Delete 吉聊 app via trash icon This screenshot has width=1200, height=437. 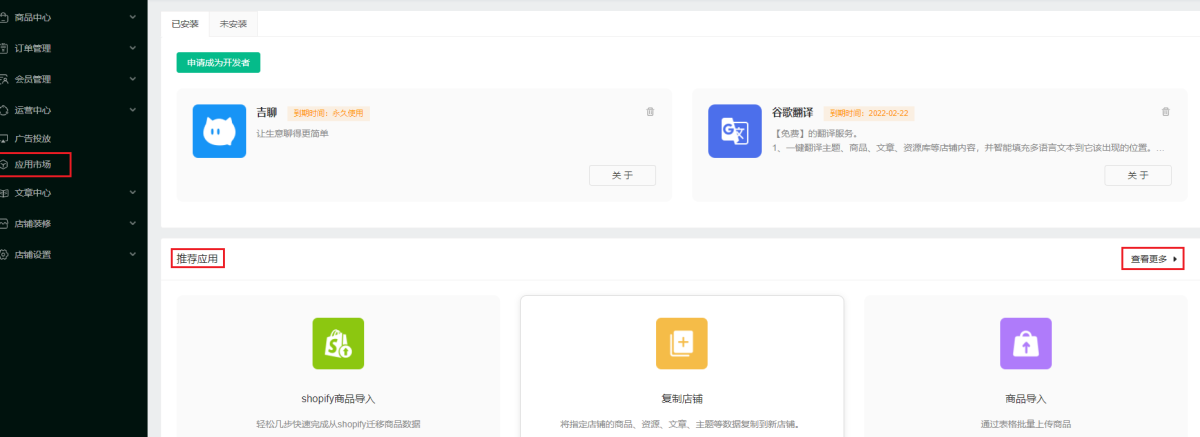point(650,112)
